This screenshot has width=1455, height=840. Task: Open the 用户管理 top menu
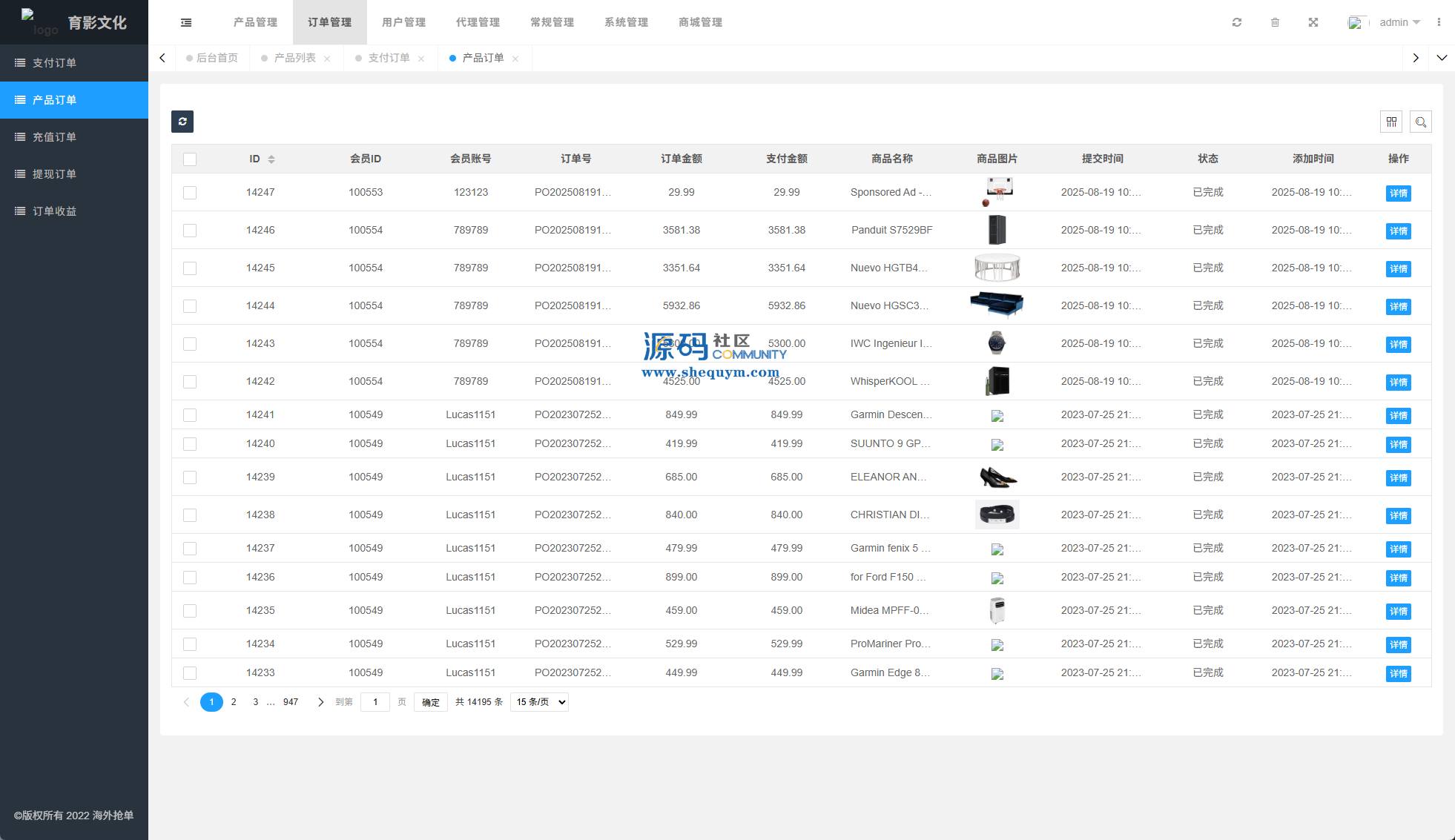click(x=403, y=22)
